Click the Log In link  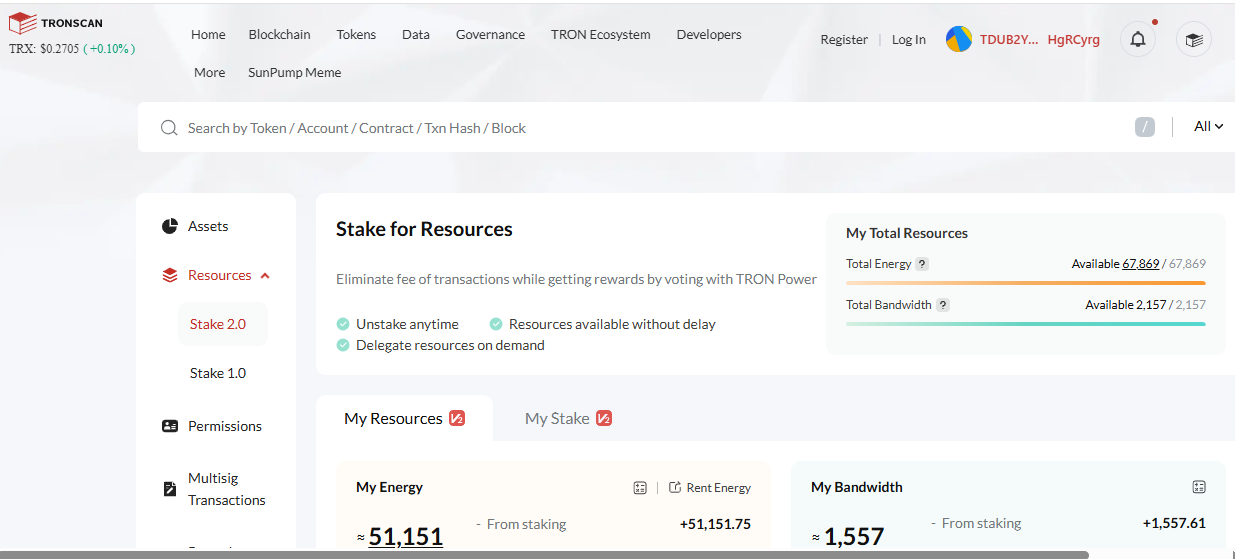[909, 40]
